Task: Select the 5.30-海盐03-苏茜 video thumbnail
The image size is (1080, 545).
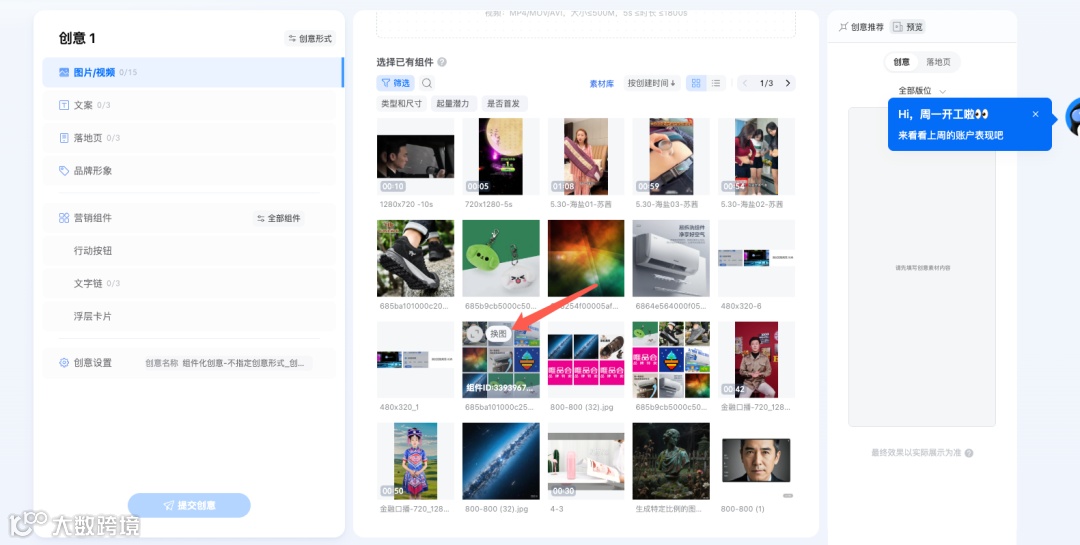Action: click(x=671, y=156)
